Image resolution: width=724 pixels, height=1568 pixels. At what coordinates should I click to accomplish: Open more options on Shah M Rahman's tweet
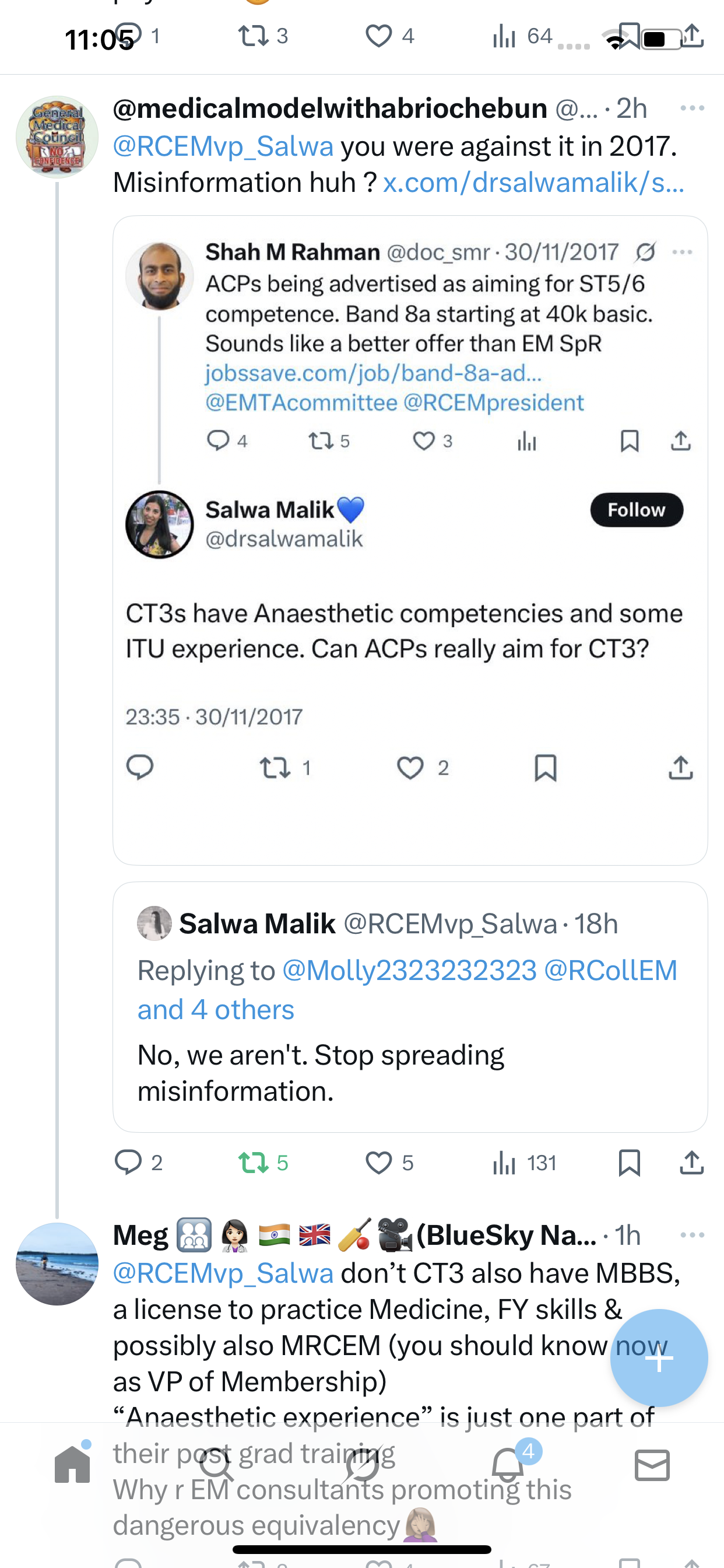click(683, 252)
